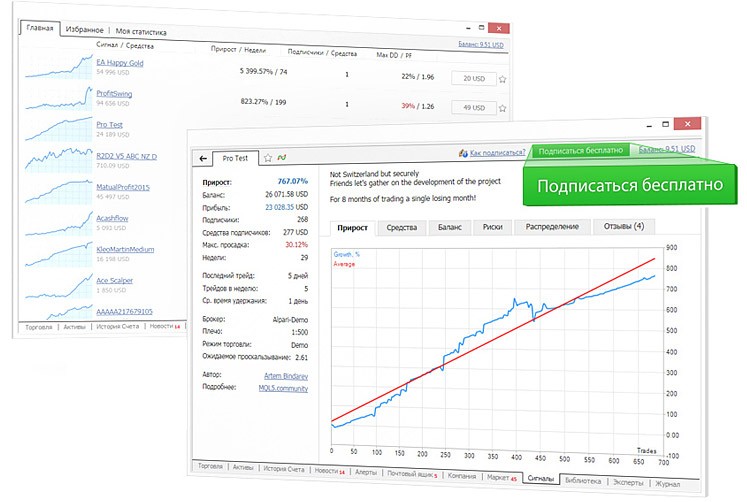
Task: Click balance link in back window
Action: [481, 44]
